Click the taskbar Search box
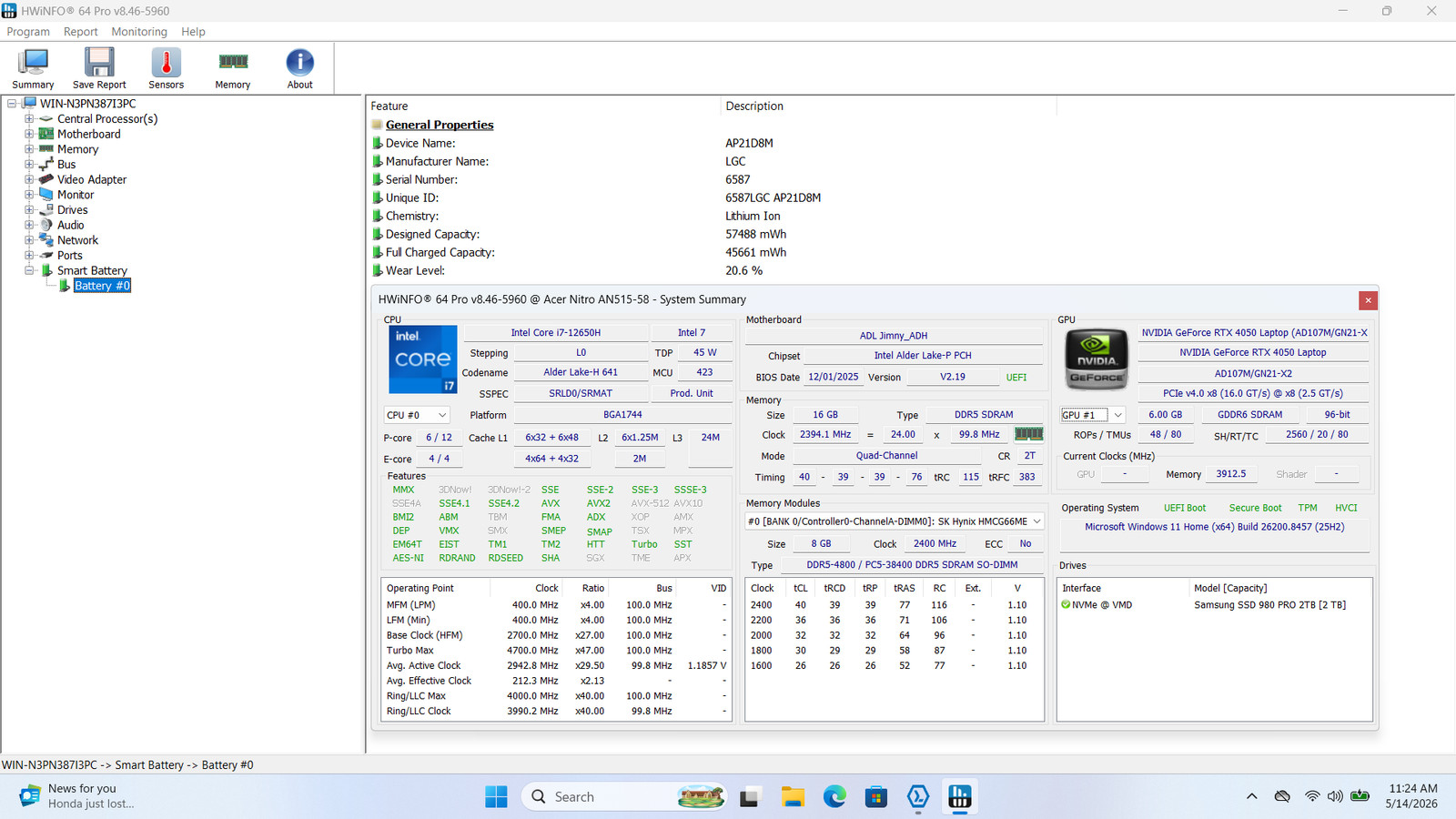The image size is (1456, 819). tap(624, 797)
